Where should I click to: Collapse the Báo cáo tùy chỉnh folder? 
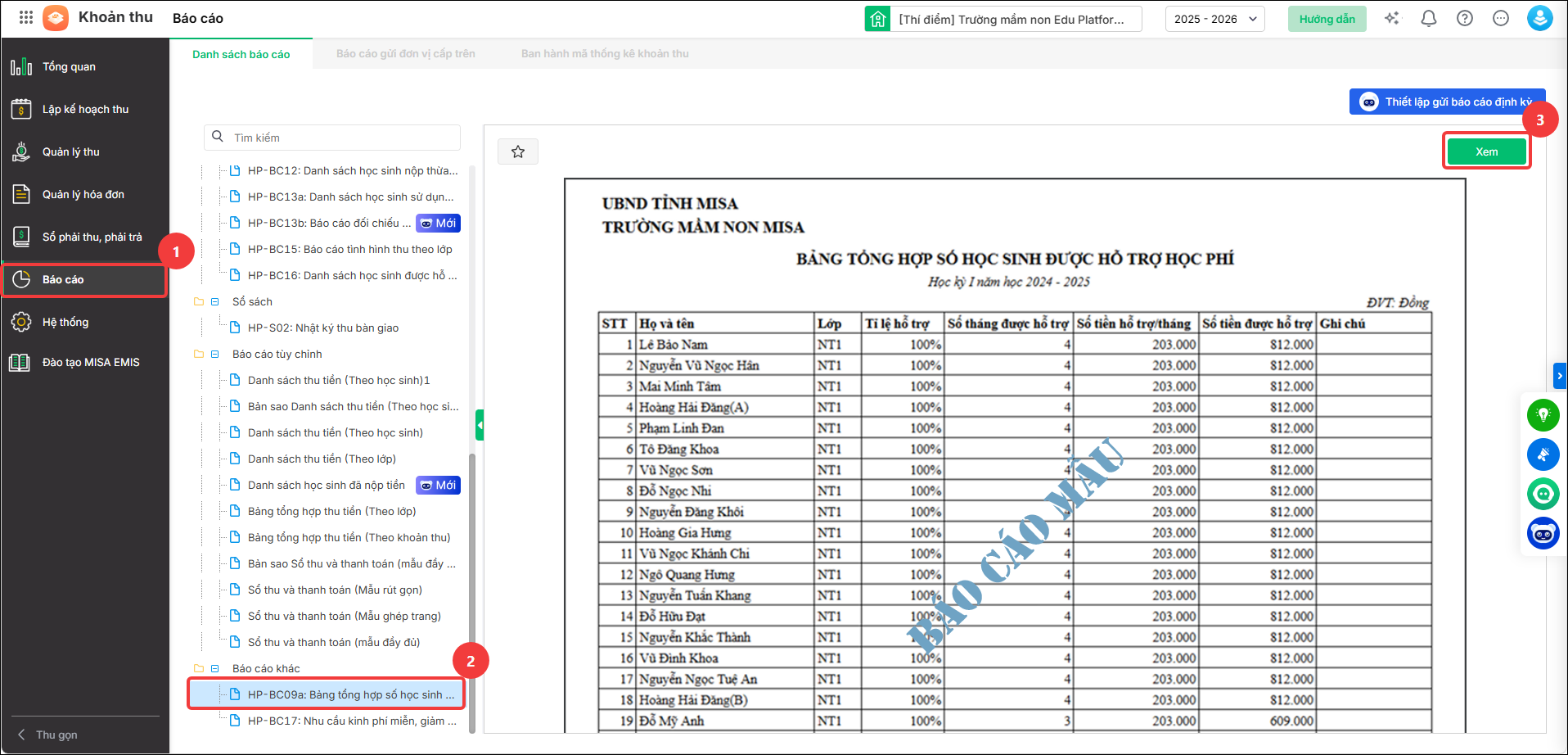click(x=215, y=355)
